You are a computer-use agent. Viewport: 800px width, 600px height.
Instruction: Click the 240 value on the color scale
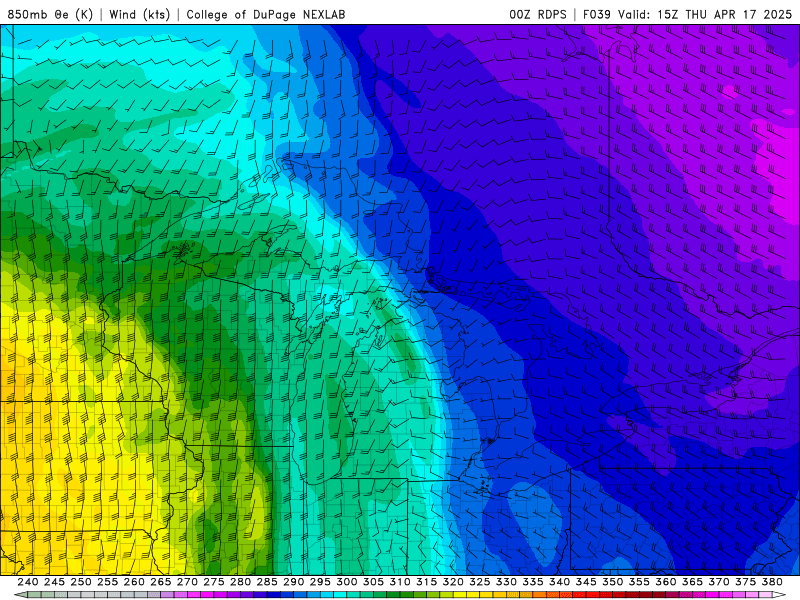coord(28,582)
